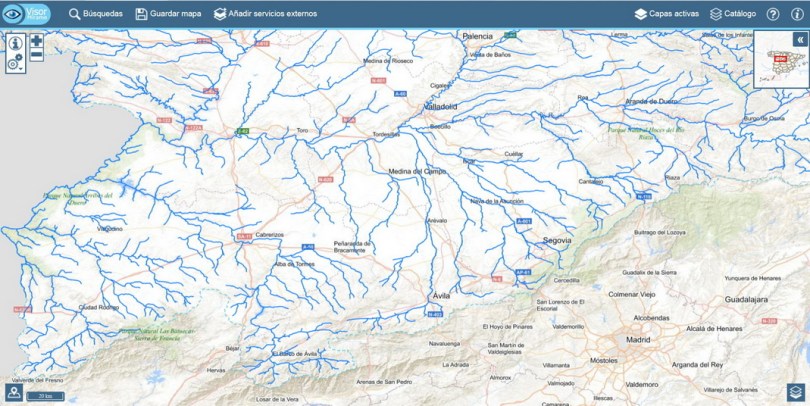Click Guardar mapa in the toolbar
Viewport: 810px width, 406px height.
tap(168, 14)
